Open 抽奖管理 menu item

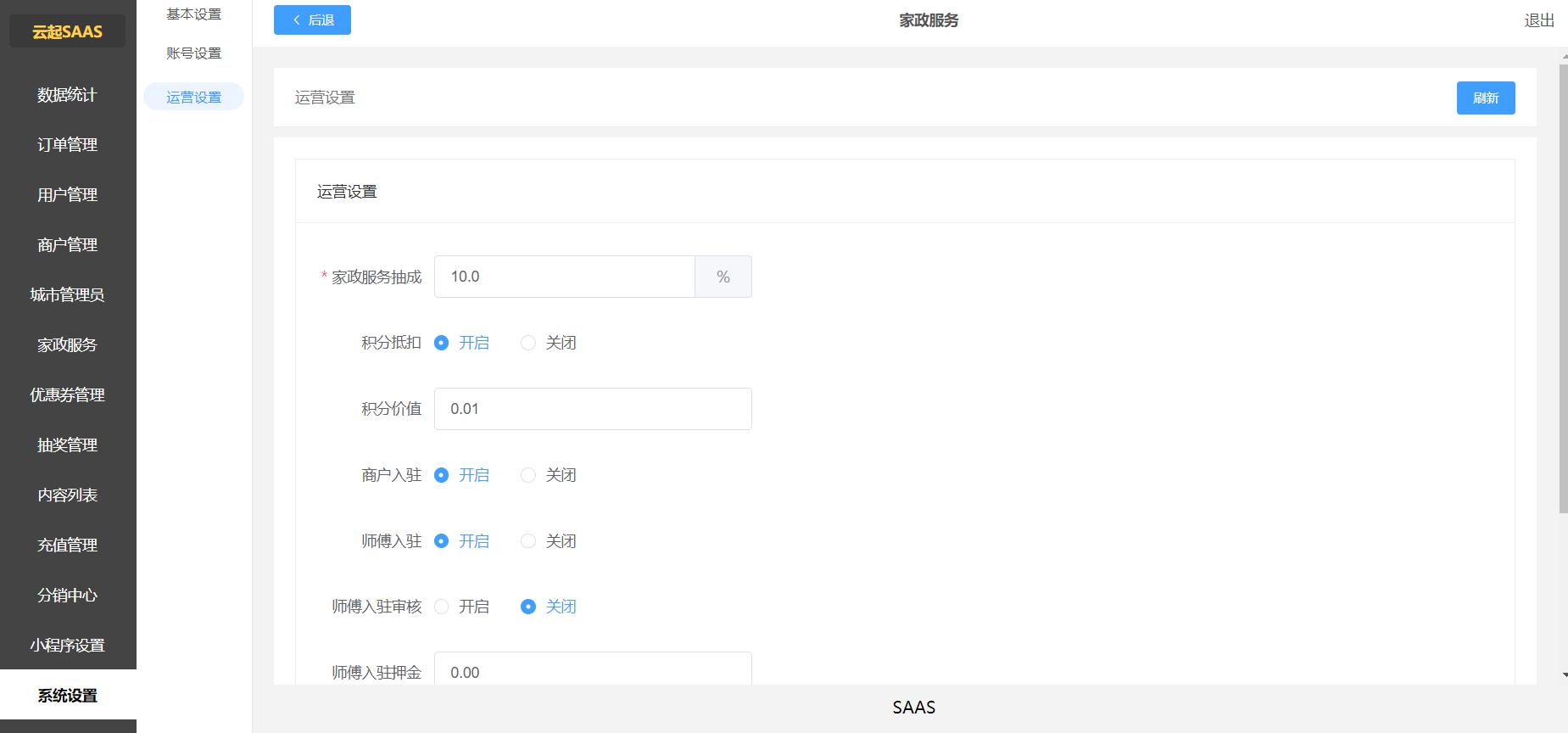pos(68,445)
